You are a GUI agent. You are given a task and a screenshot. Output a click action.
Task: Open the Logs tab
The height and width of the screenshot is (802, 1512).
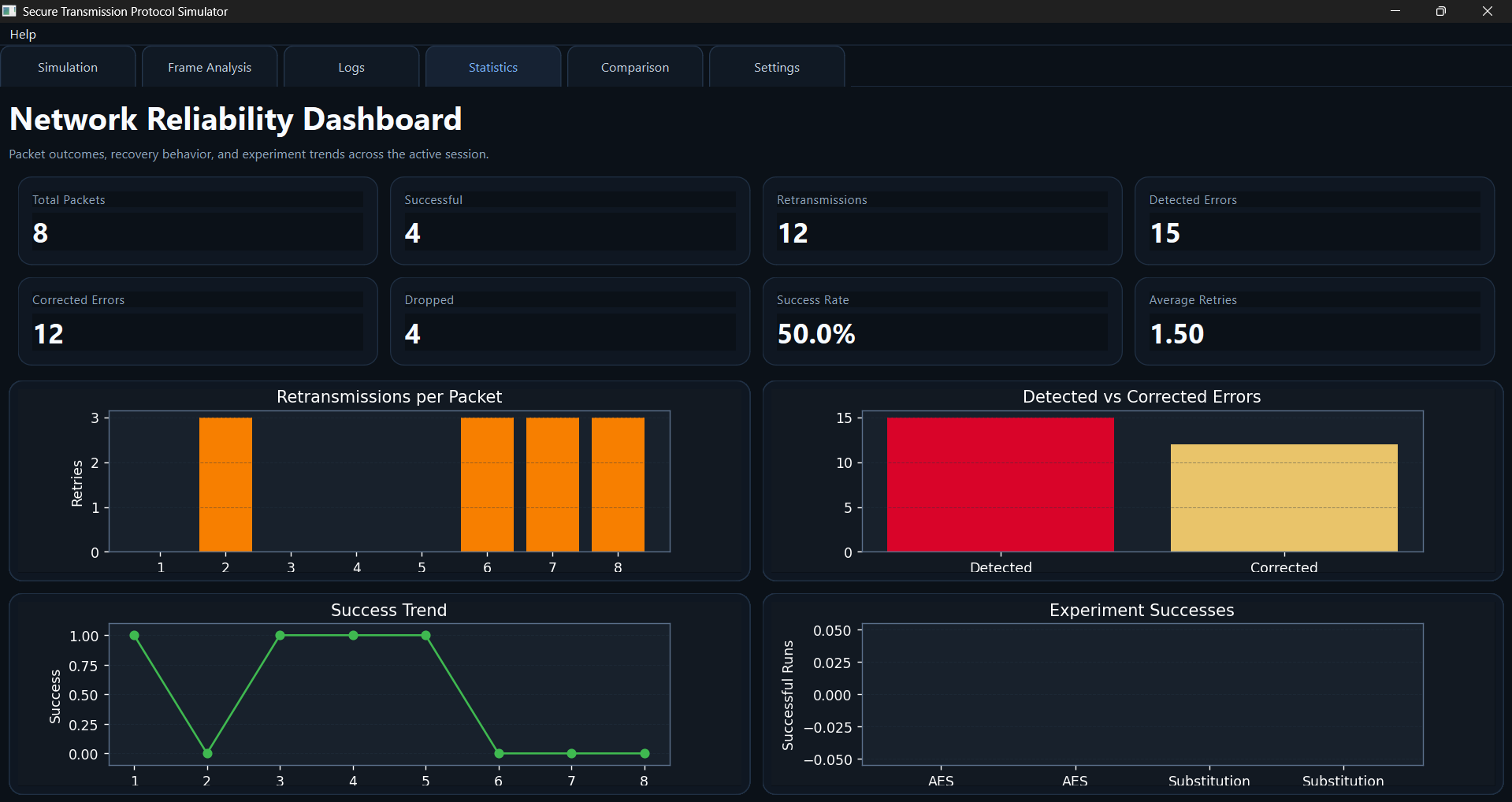pyautogui.click(x=351, y=67)
